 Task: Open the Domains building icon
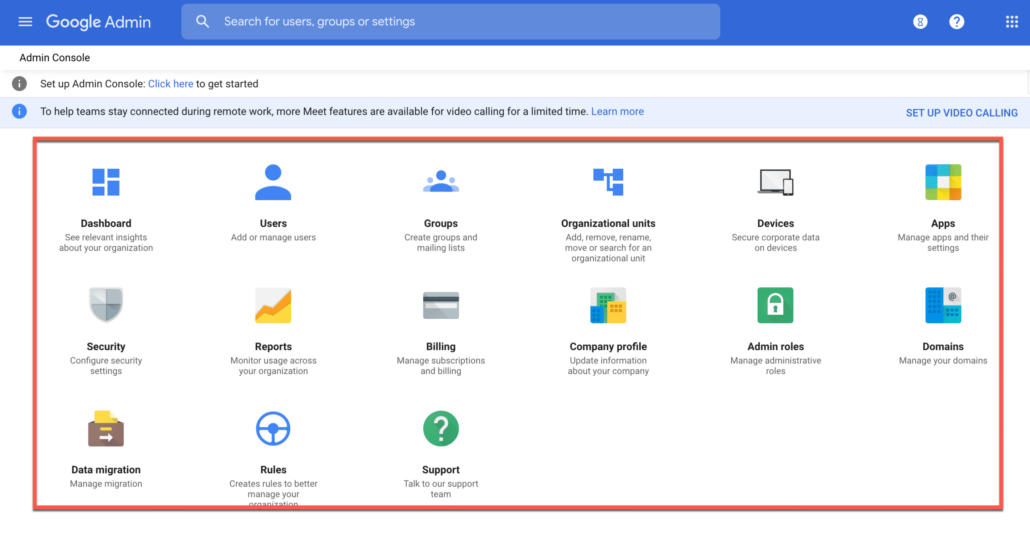point(943,305)
